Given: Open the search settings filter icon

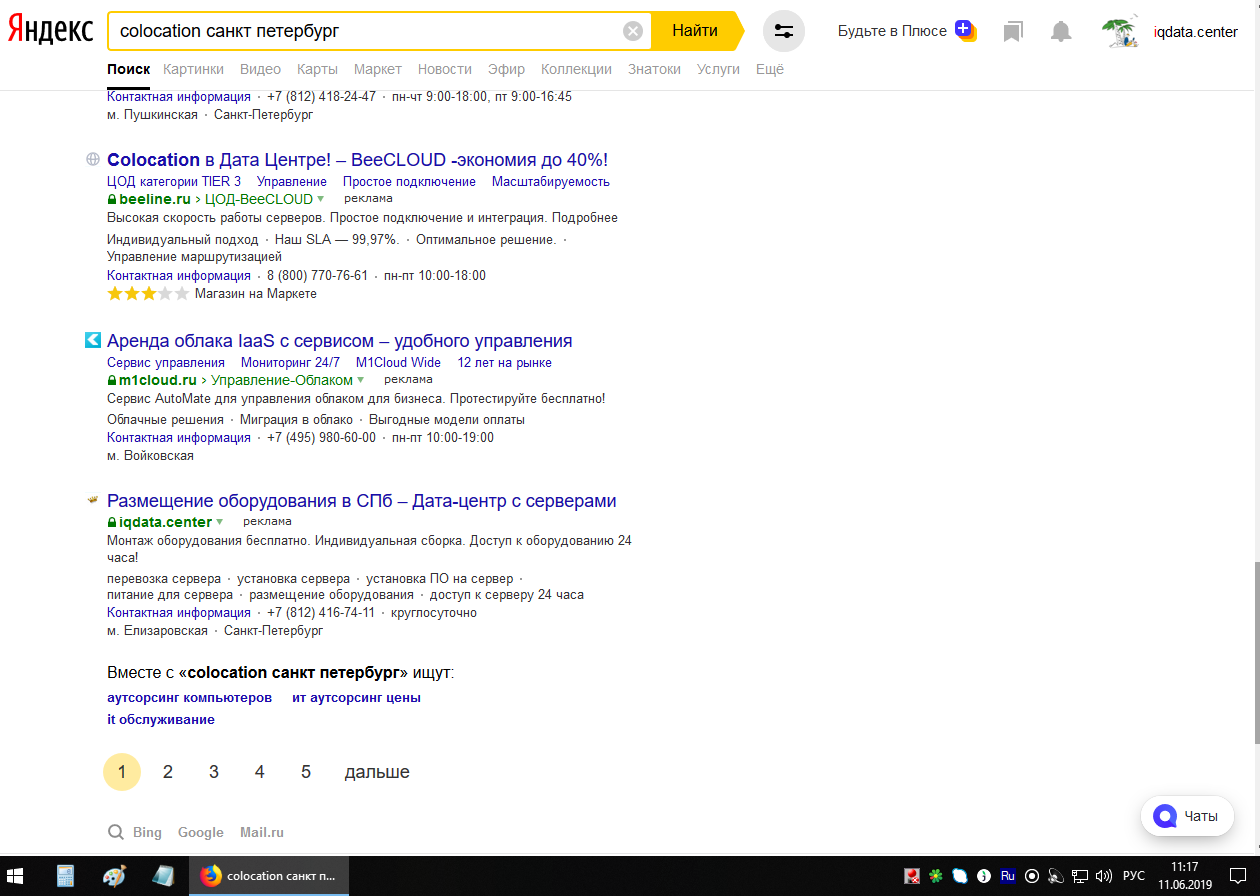Looking at the screenshot, I should [784, 31].
